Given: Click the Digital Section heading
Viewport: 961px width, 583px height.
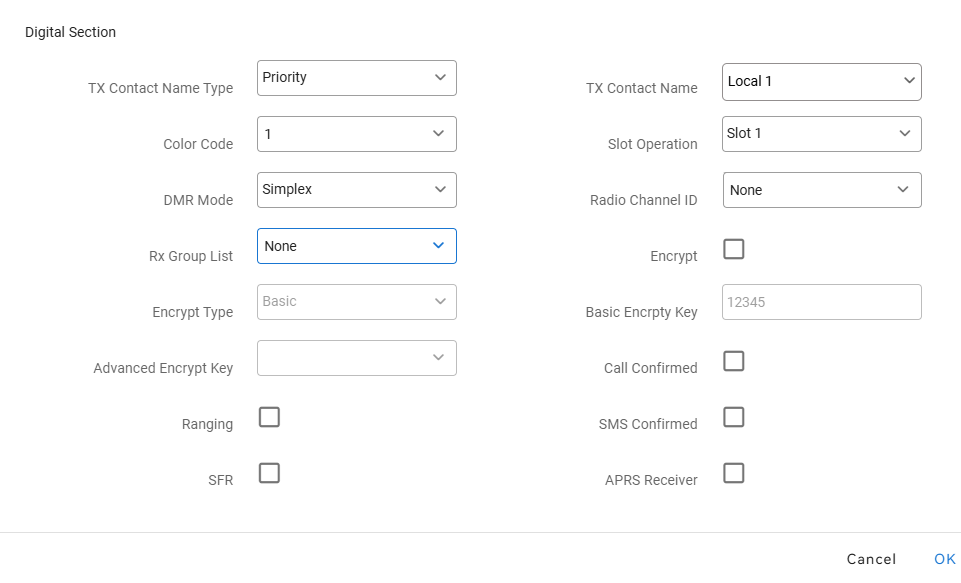Looking at the screenshot, I should click(70, 32).
